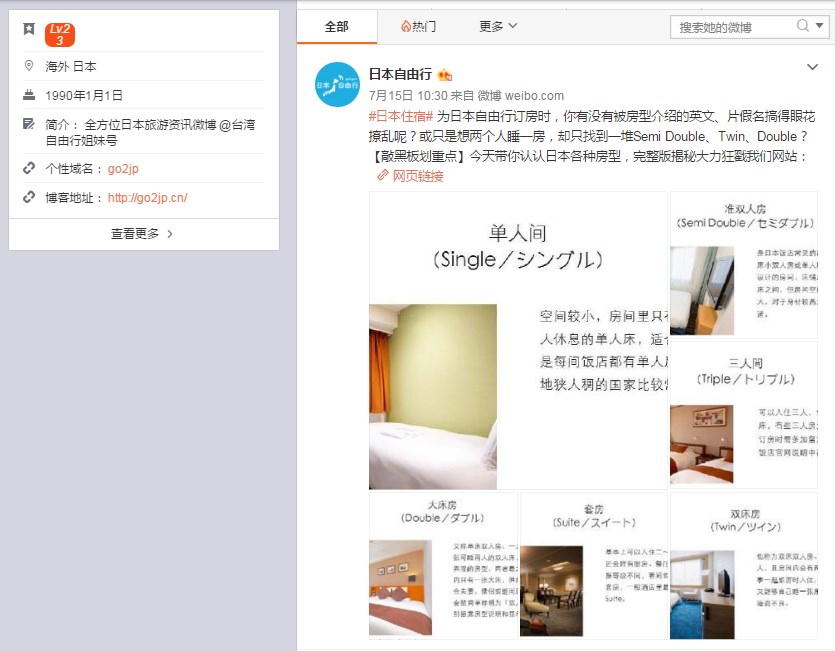This screenshot has height=651, width=835.
Task: Click the member badge after 日本自由行 name
Action: [x=445, y=75]
